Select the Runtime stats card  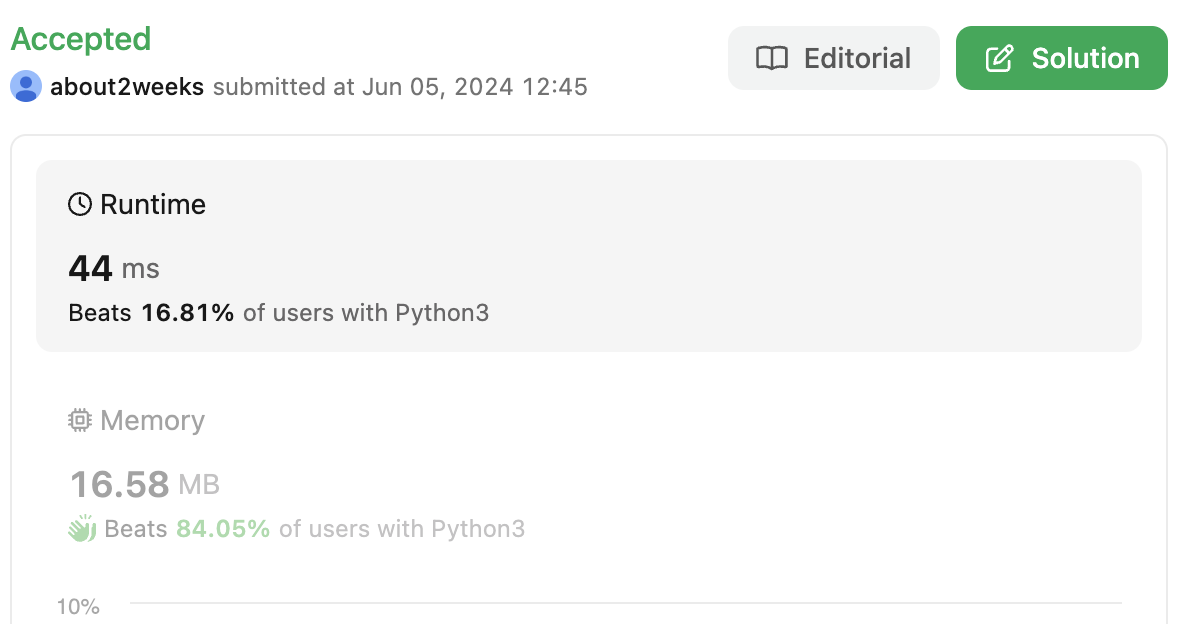click(x=589, y=256)
